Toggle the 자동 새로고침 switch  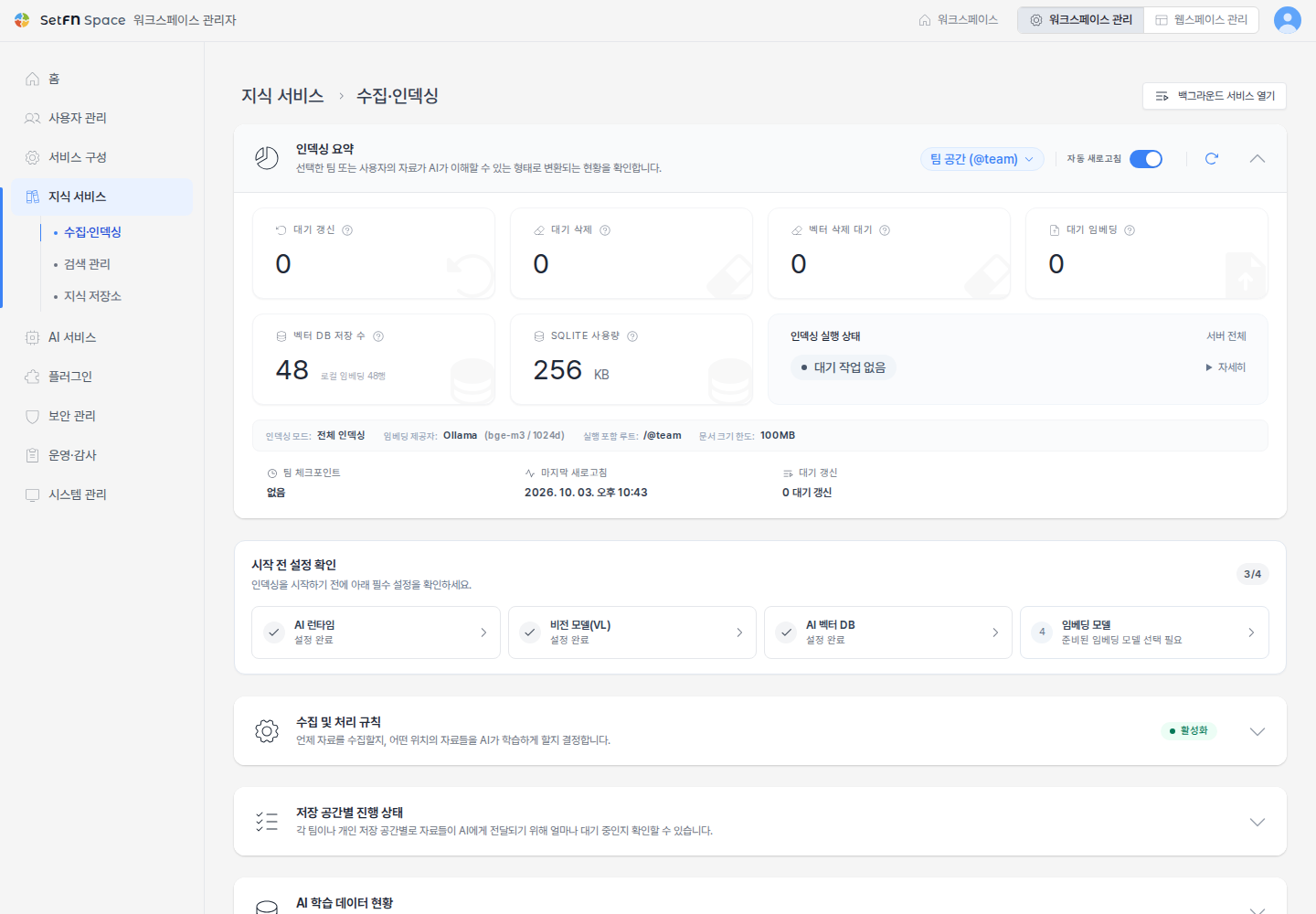(x=1146, y=159)
